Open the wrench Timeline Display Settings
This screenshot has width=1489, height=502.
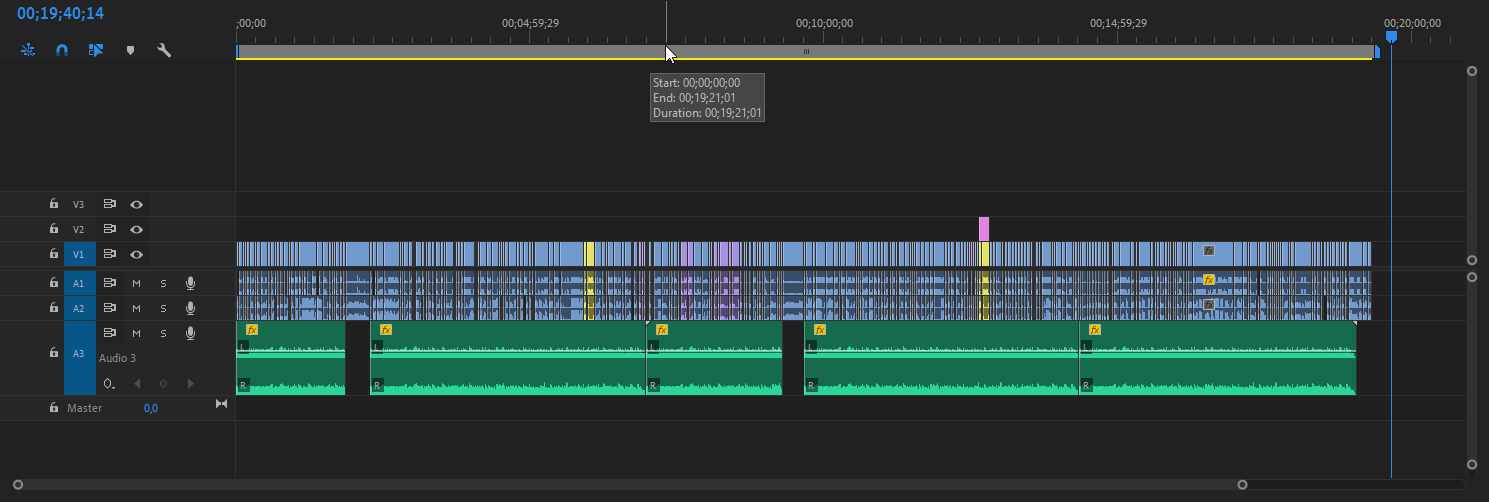[x=164, y=49]
